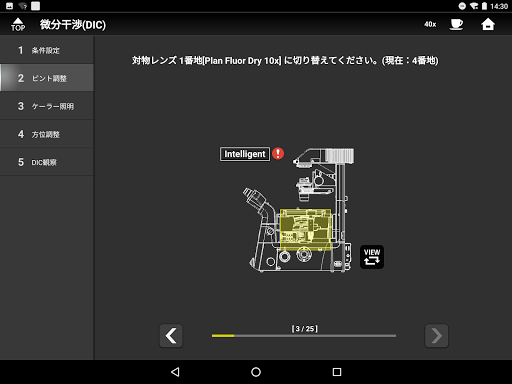Select step 3 ケーラー照明
Screen dimensions: 512x384
click(47, 106)
